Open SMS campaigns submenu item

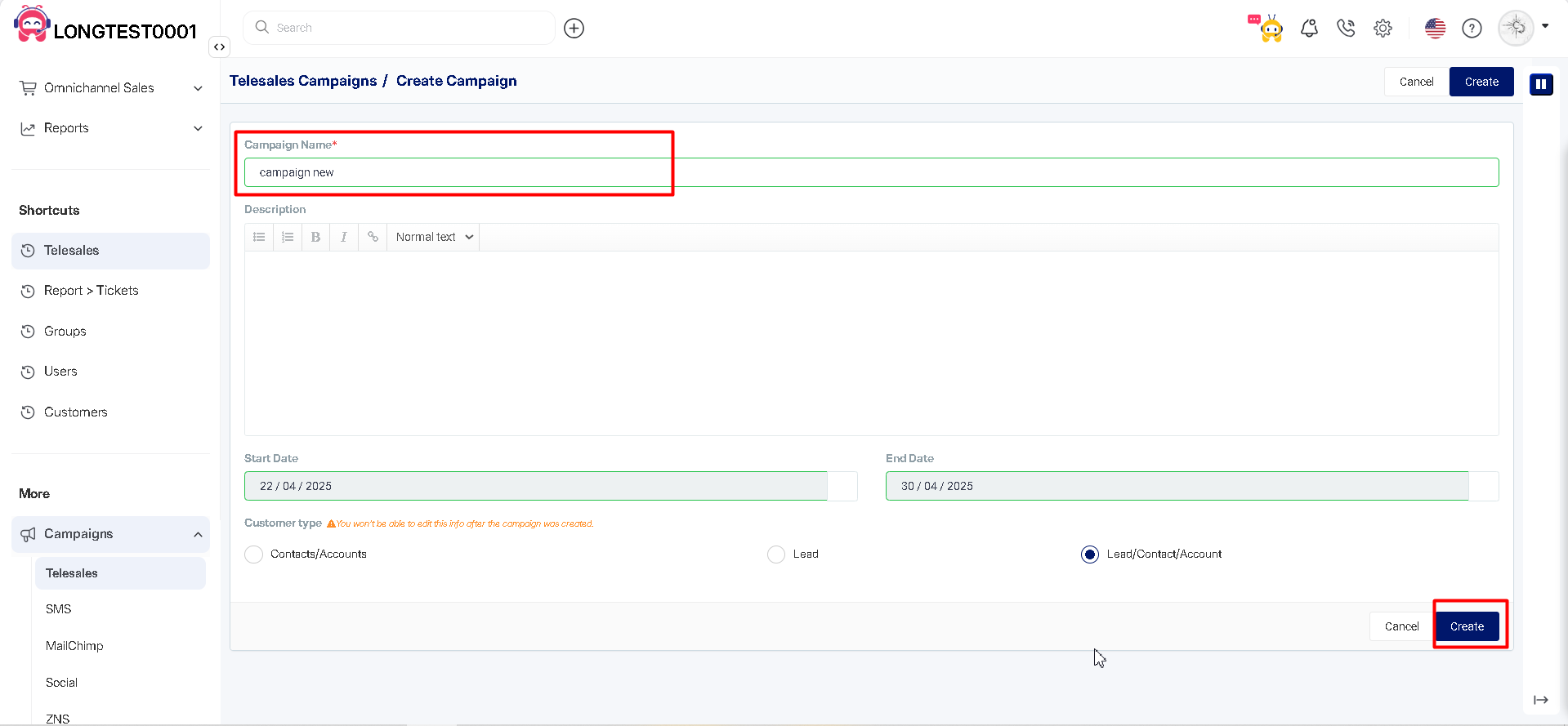coord(59,609)
